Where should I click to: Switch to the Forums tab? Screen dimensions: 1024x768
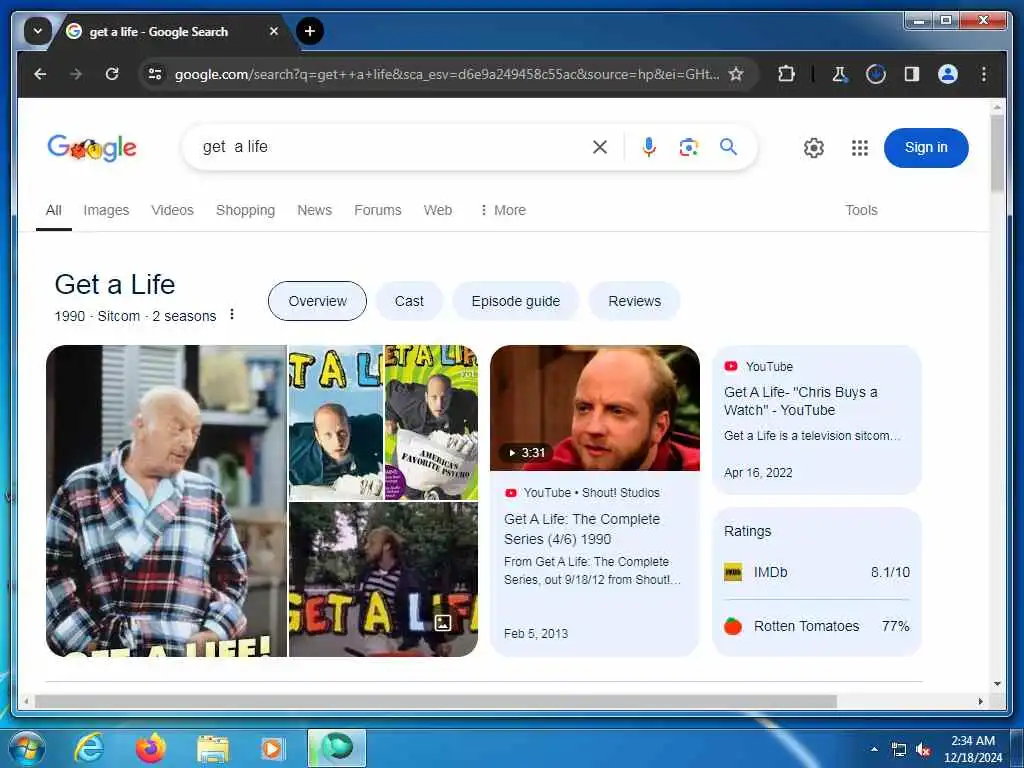tap(377, 210)
